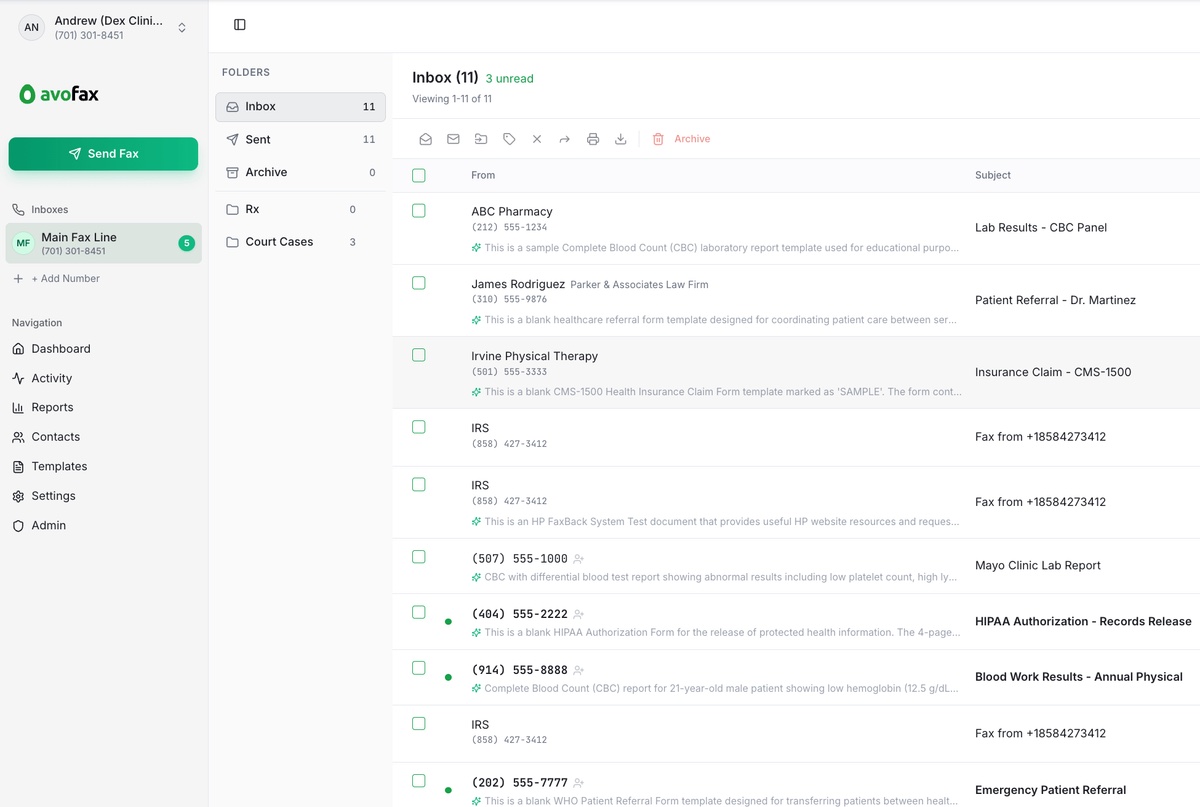Add contact icon next to (202) 555-7777
This screenshot has width=1200, height=807.
point(579,783)
